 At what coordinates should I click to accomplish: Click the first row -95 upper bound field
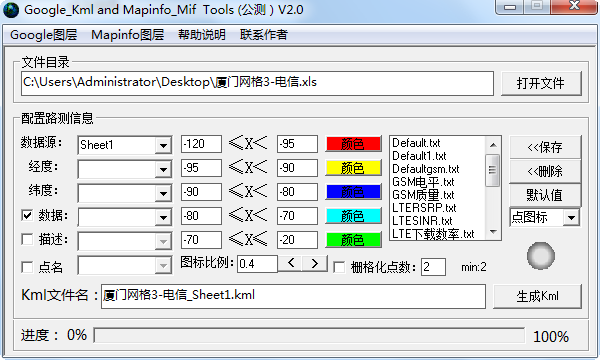297,144
